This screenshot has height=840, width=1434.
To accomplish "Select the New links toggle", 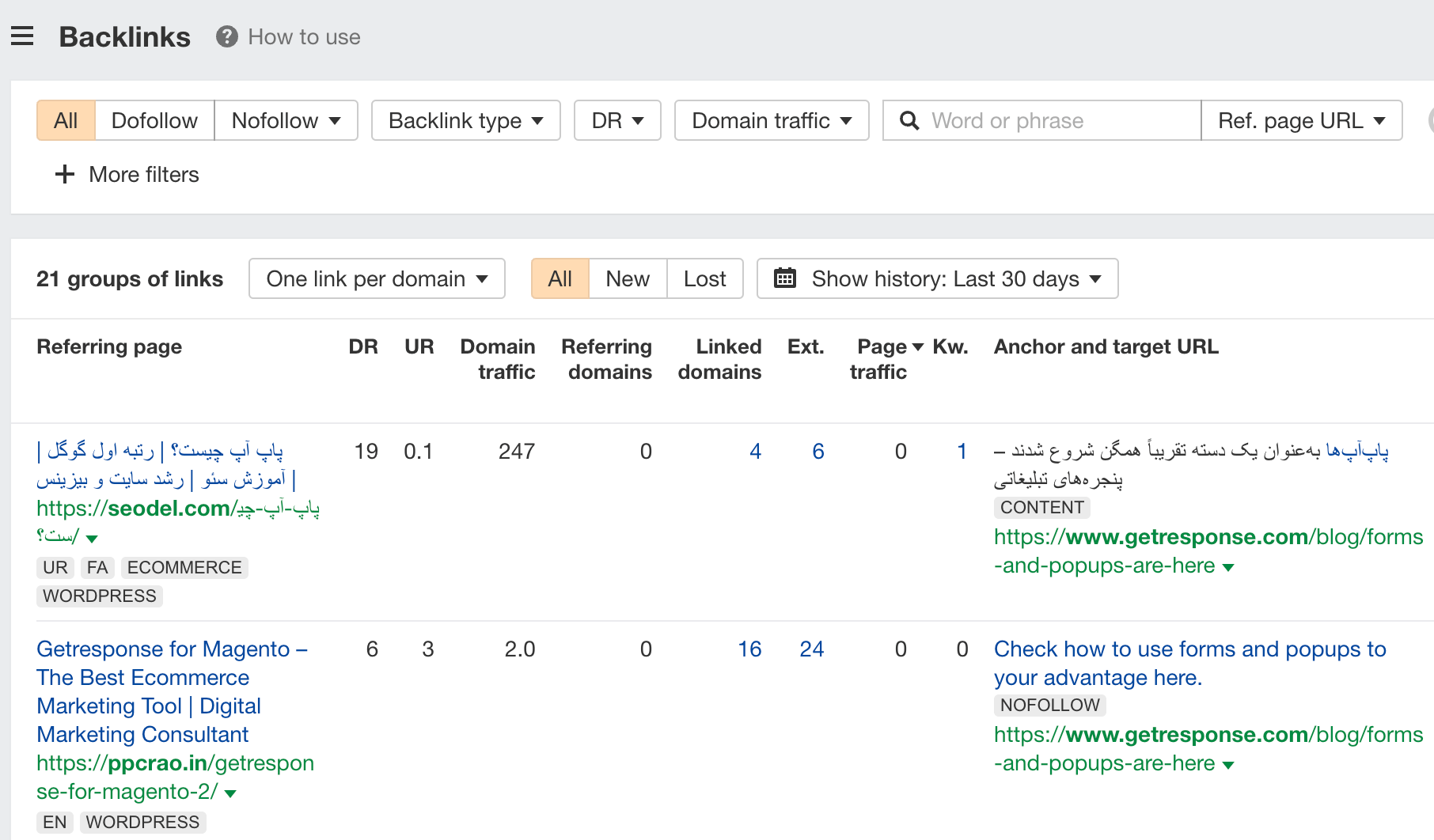I will pyautogui.click(x=627, y=278).
